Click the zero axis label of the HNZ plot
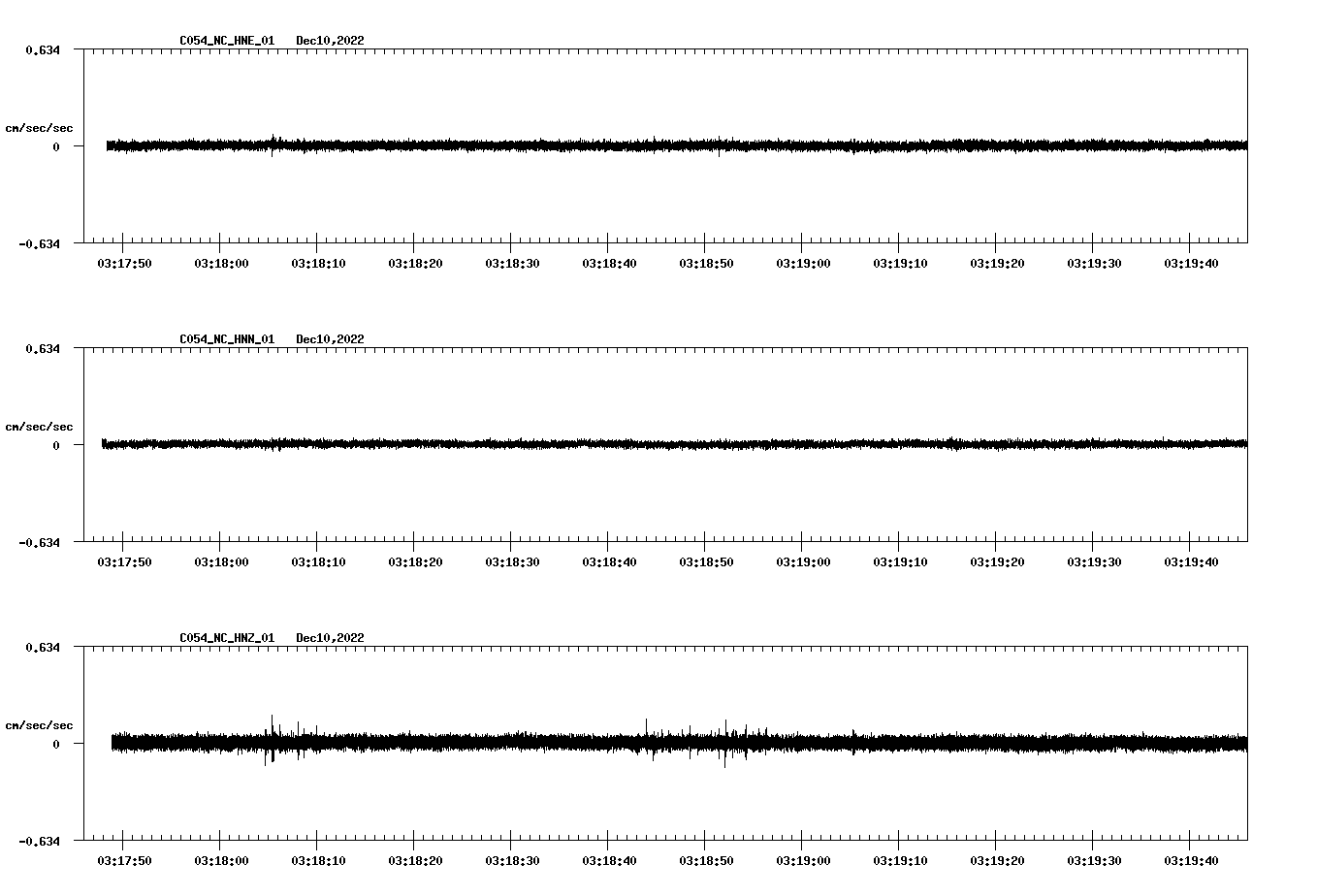1317x896 pixels. [x=55, y=745]
